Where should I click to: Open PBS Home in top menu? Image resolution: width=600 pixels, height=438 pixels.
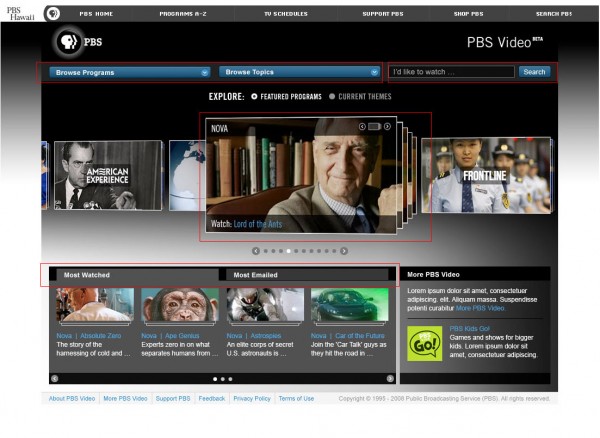click(x=96, y=14)
